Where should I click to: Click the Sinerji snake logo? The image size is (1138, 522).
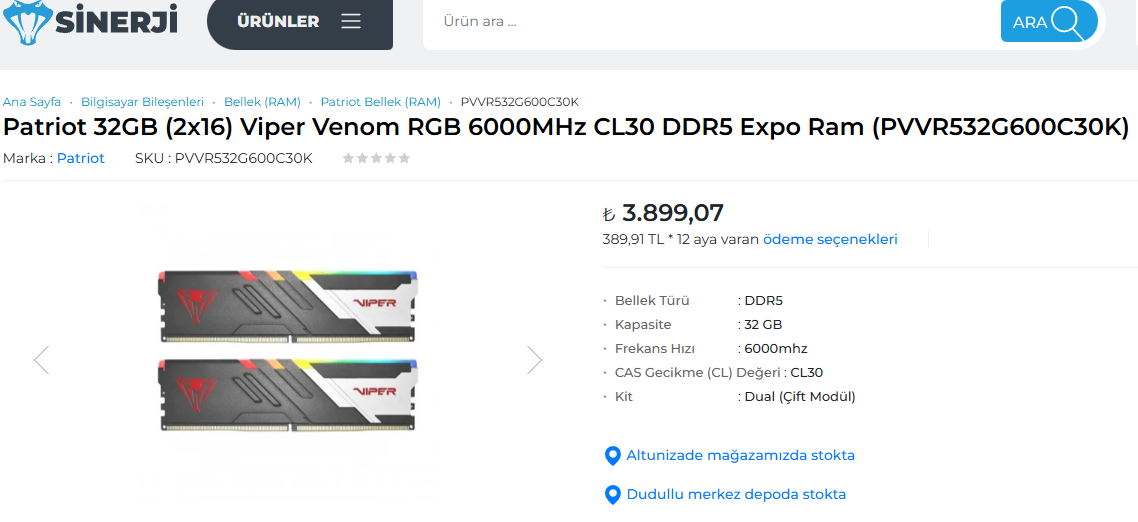click(24, 22)
